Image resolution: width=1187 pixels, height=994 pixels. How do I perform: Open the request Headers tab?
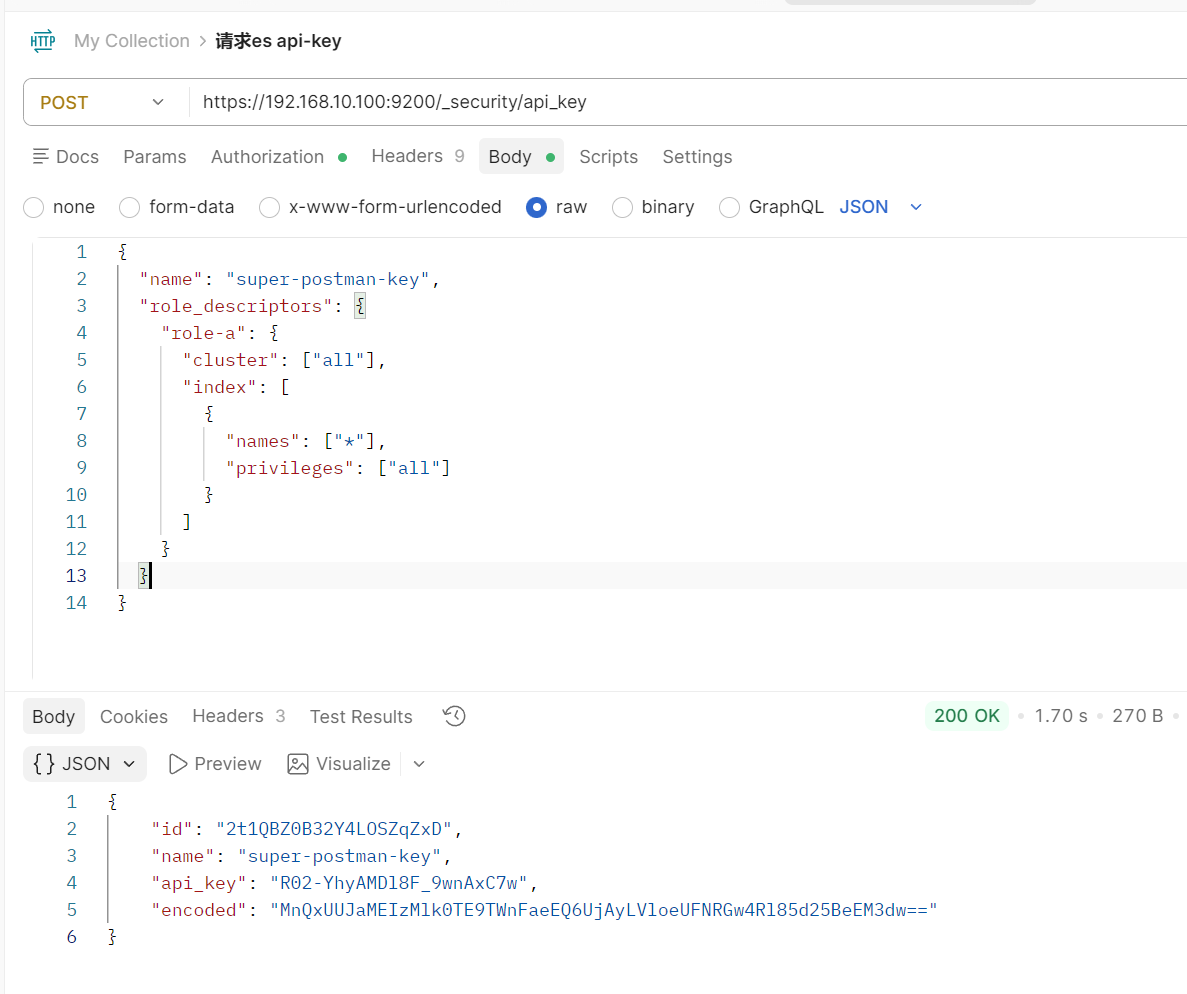(x=407, y=156)
